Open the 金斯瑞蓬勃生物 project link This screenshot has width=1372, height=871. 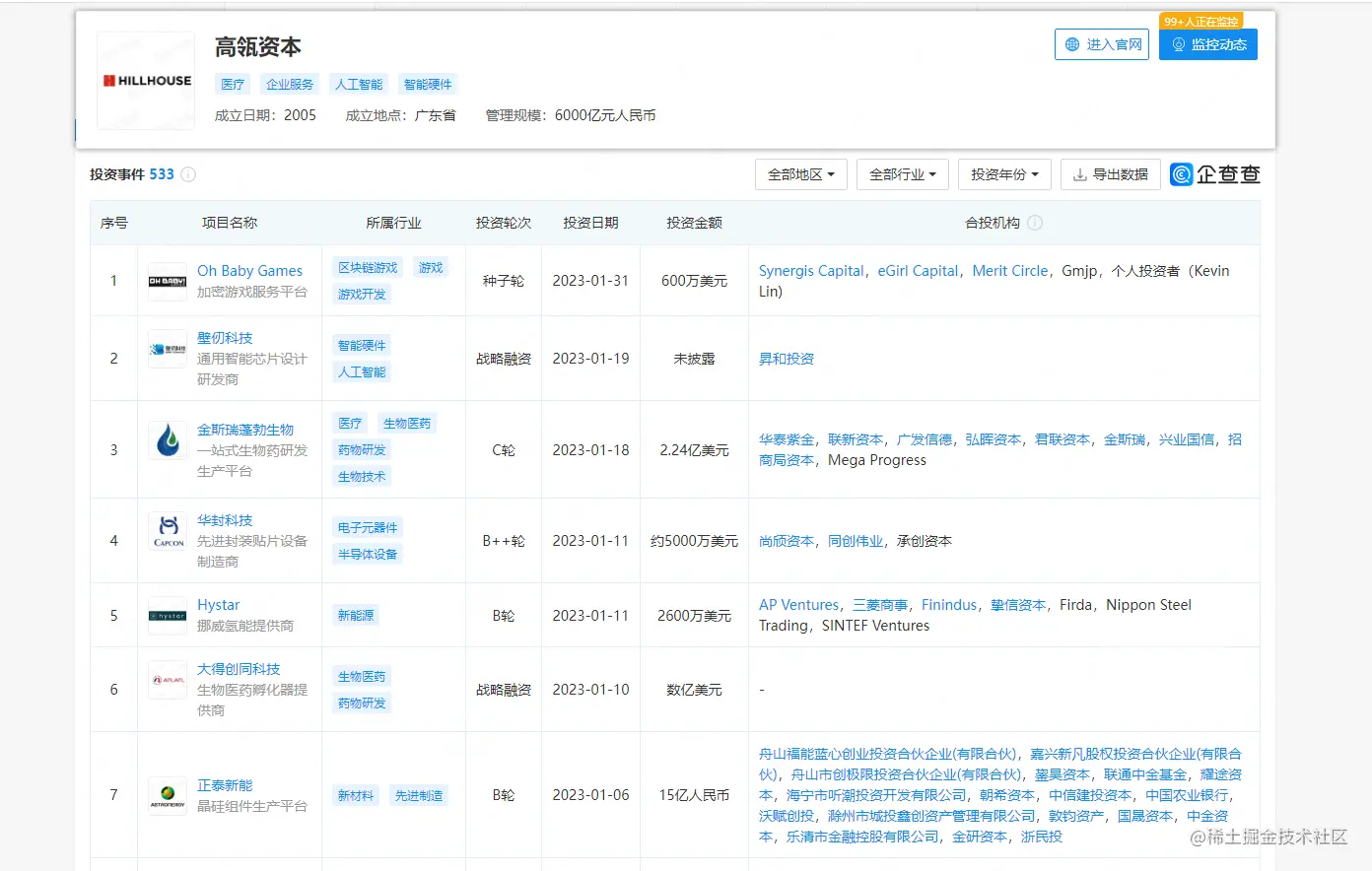(x=245, y=430)
